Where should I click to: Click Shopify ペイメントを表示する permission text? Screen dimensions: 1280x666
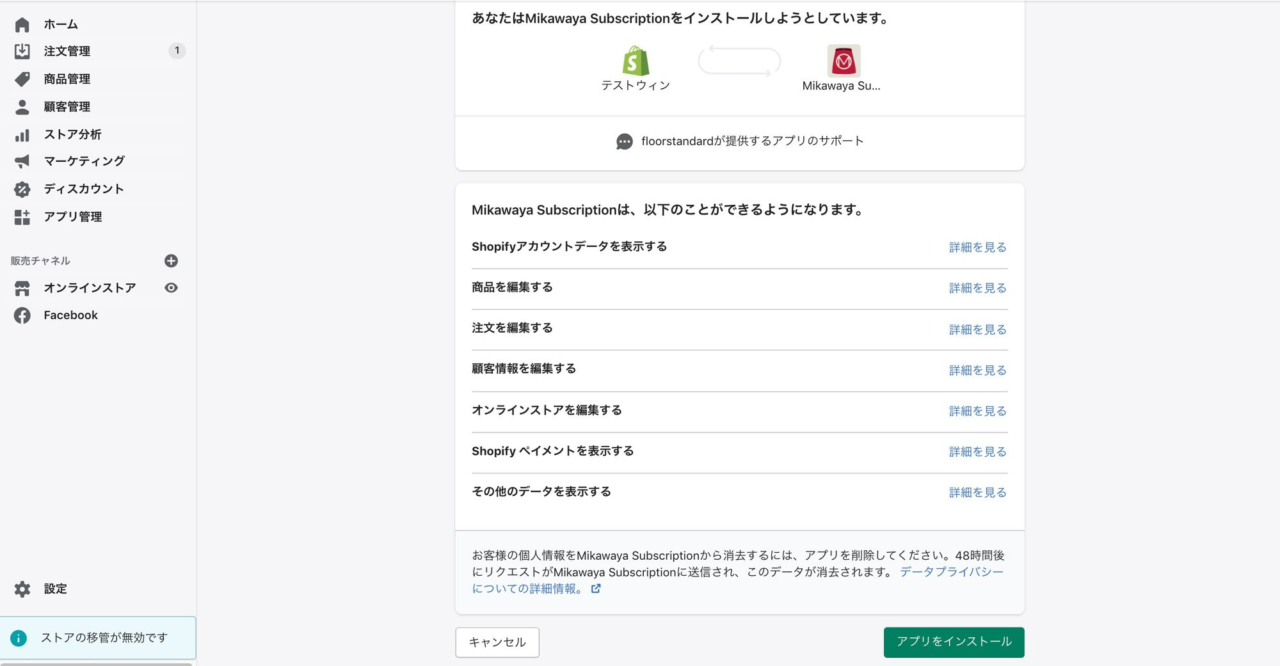(x=553, y=451)
